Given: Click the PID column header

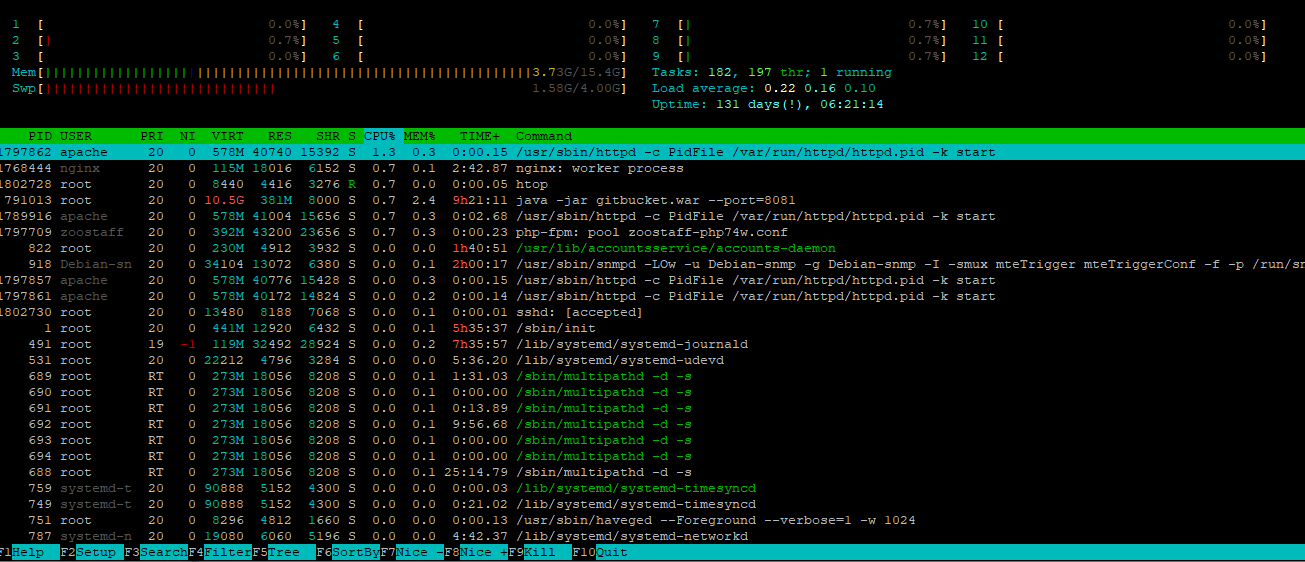Looking at the screenshot, I should click(x=40, y=136).
